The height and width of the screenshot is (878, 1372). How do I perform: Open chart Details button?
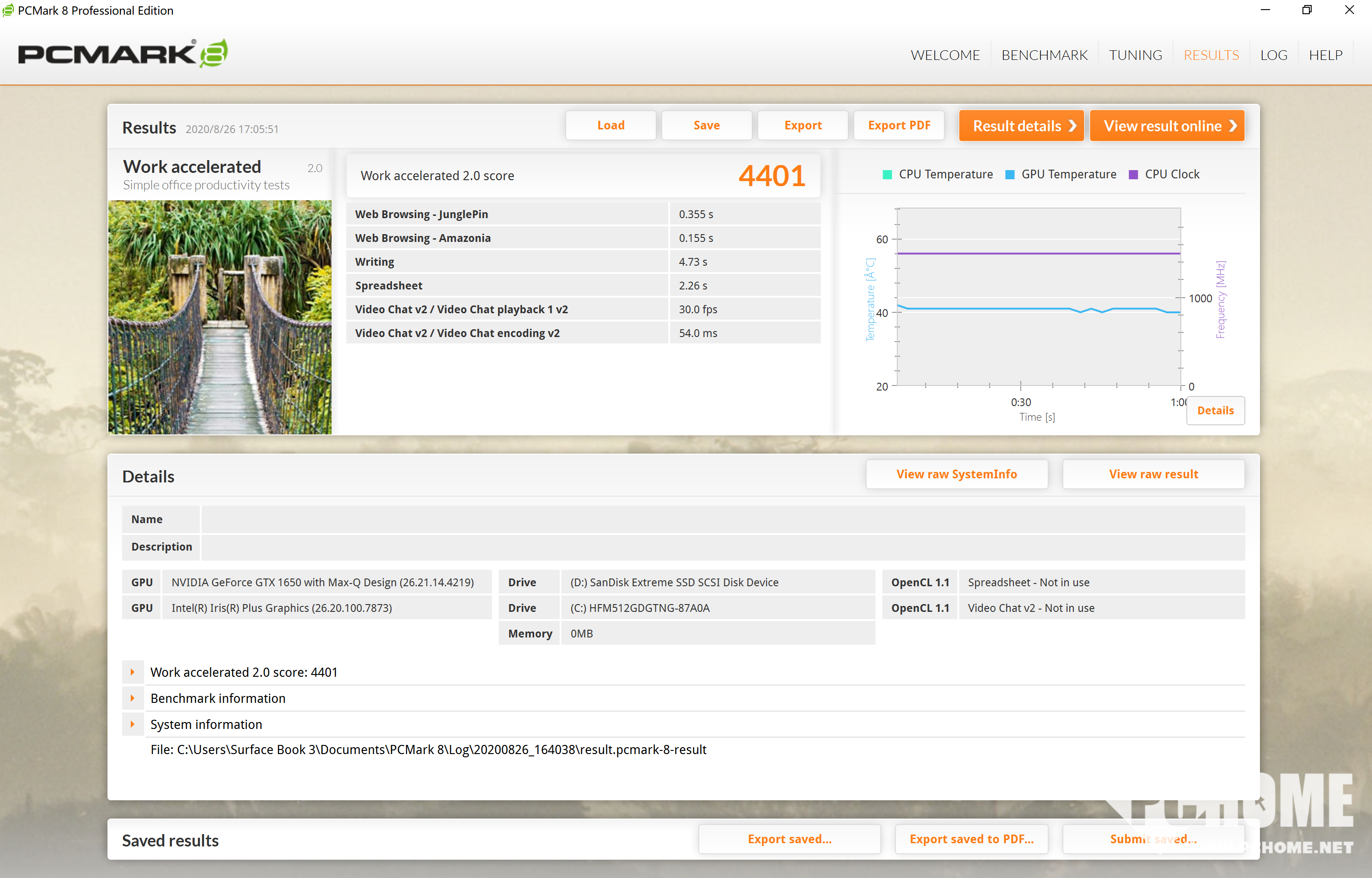[x=1215, y=411]
